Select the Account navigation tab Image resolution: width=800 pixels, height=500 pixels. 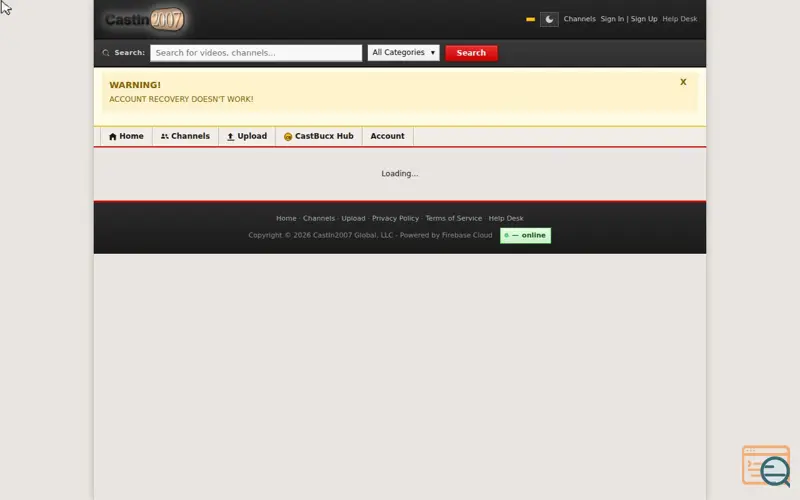(x=387, y=136)
